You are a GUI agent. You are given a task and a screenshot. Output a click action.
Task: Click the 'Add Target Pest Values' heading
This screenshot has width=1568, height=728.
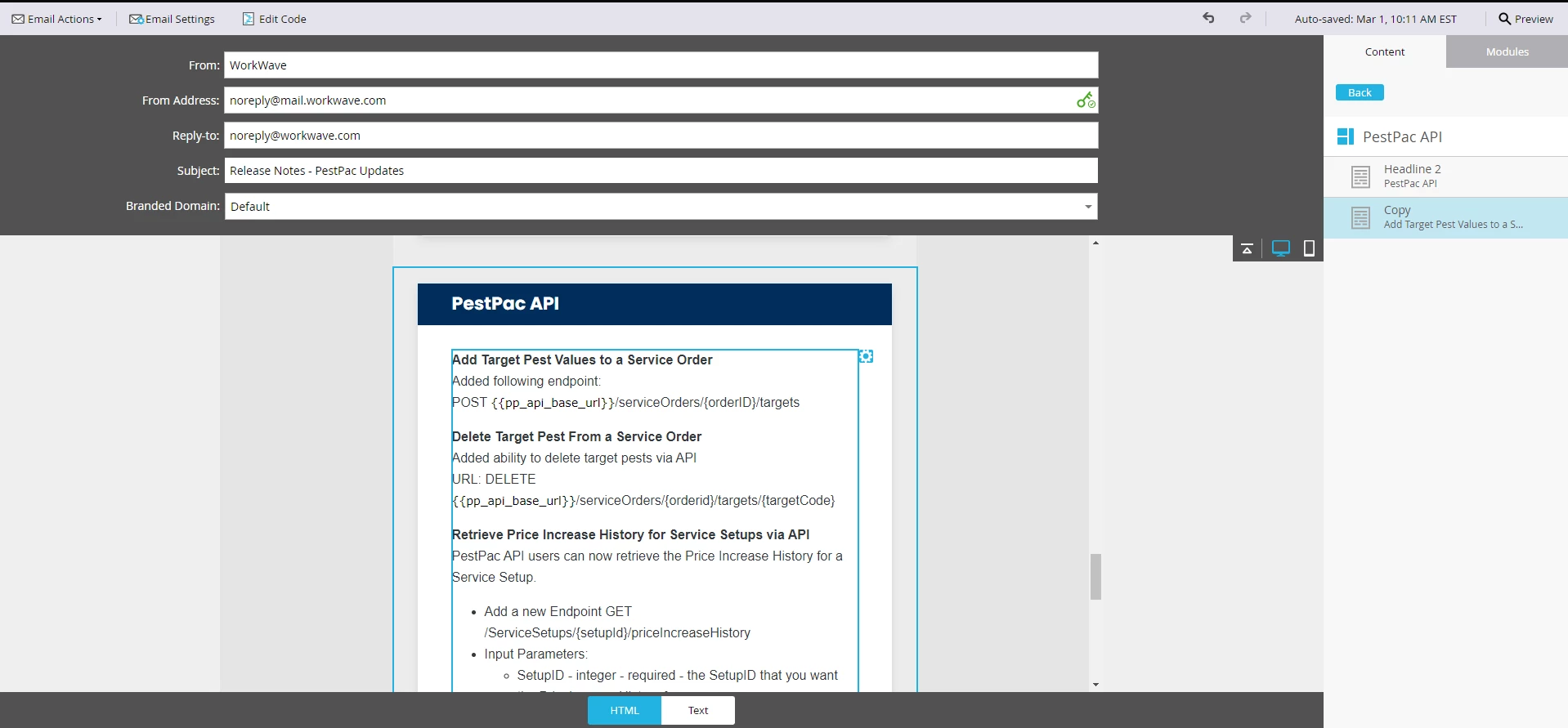[582, 360]
